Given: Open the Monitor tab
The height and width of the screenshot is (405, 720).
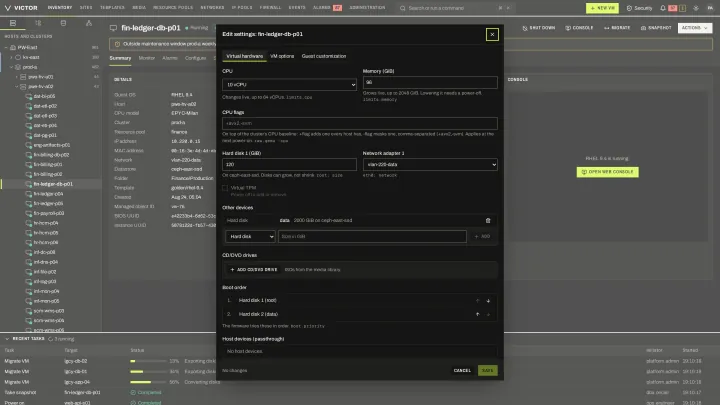Looking at the screenshot, I should tap(147, 58).
